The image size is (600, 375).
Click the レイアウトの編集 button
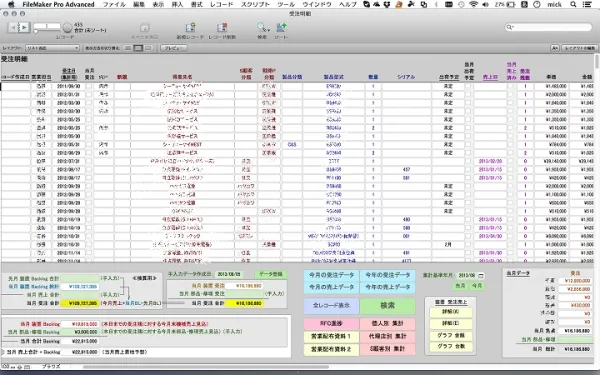coord(580,48)
